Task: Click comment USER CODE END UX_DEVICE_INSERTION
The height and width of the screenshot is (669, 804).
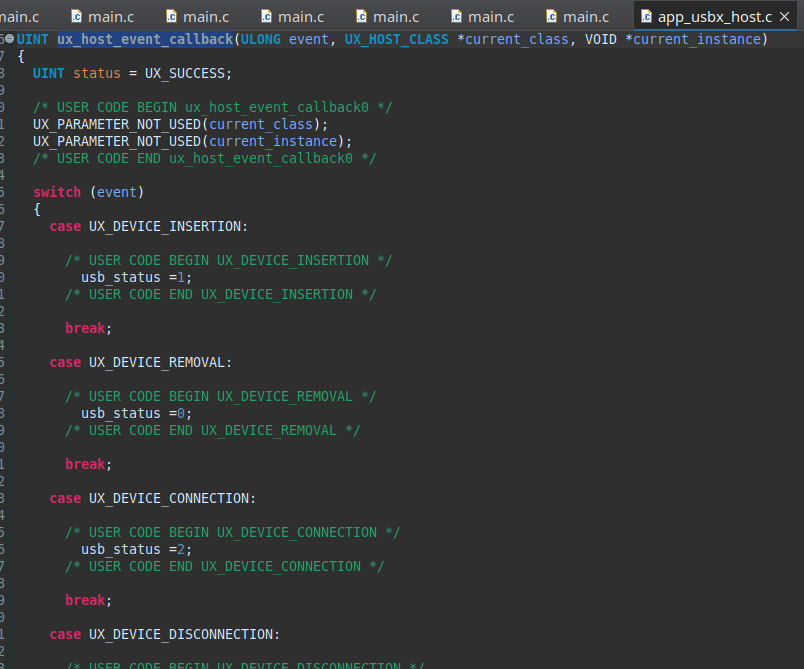Action: pyautogui.click(x=220, y=294)
